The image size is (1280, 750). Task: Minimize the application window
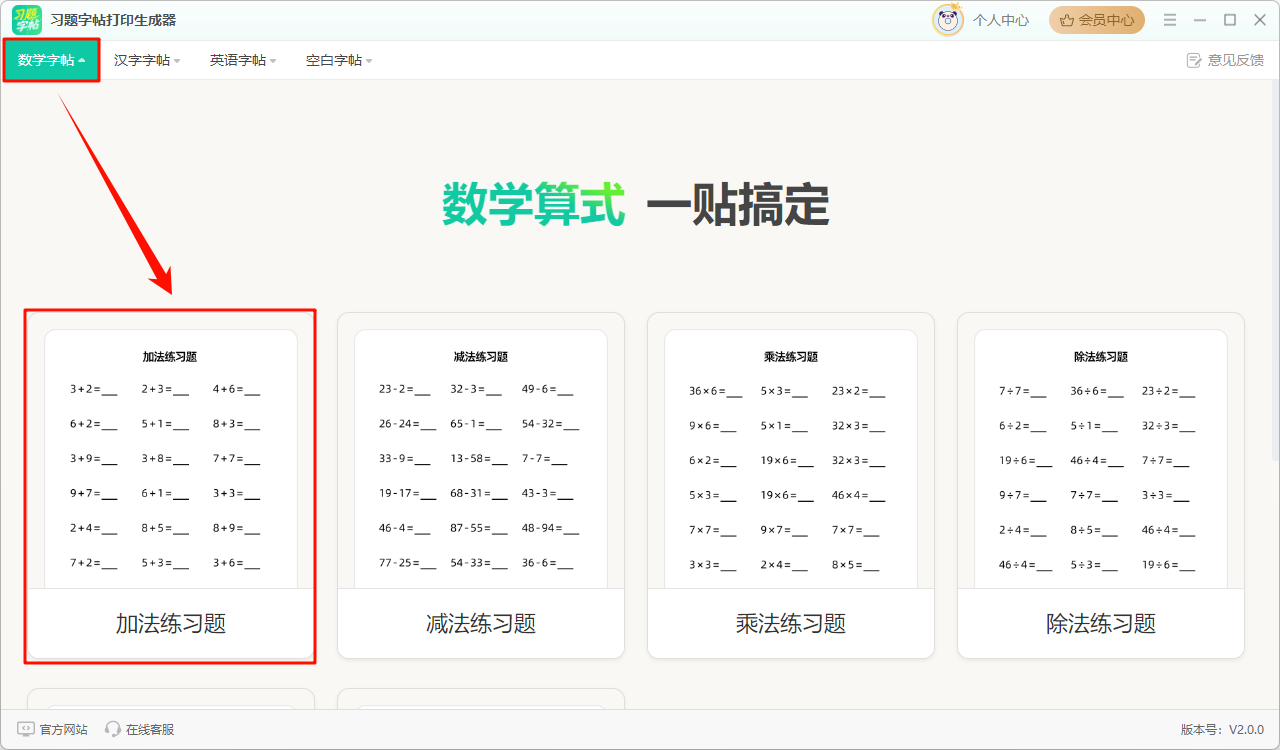coord(1200,20)
